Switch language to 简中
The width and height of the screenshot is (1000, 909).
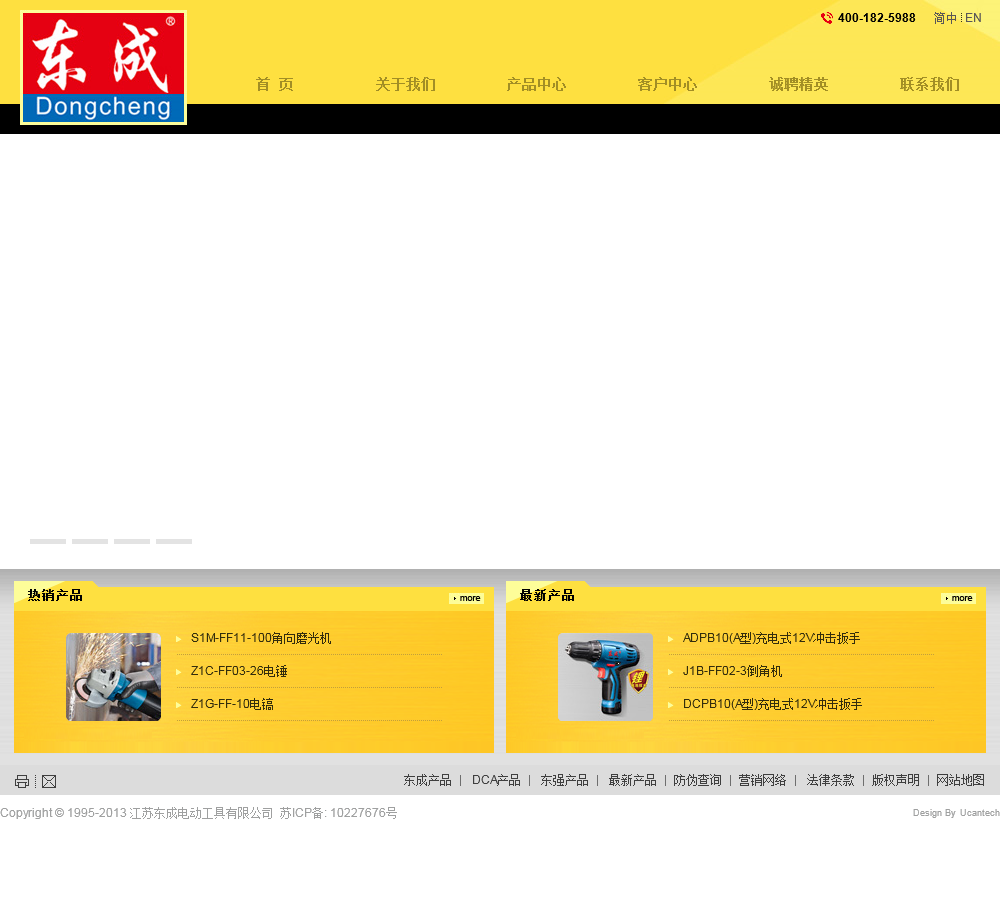click(945, 18)
